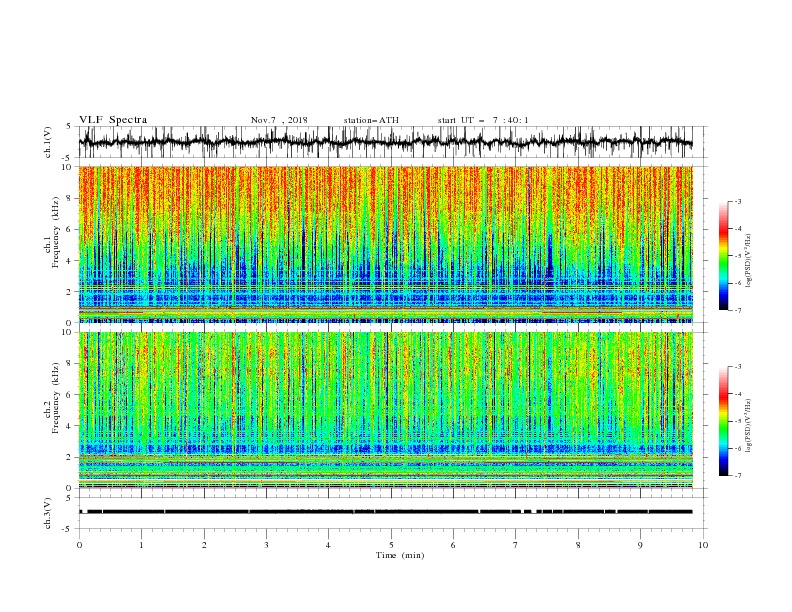Click tick label '5' on the Time axis
Screen dimensions: 792x612
tap(391, 545)
